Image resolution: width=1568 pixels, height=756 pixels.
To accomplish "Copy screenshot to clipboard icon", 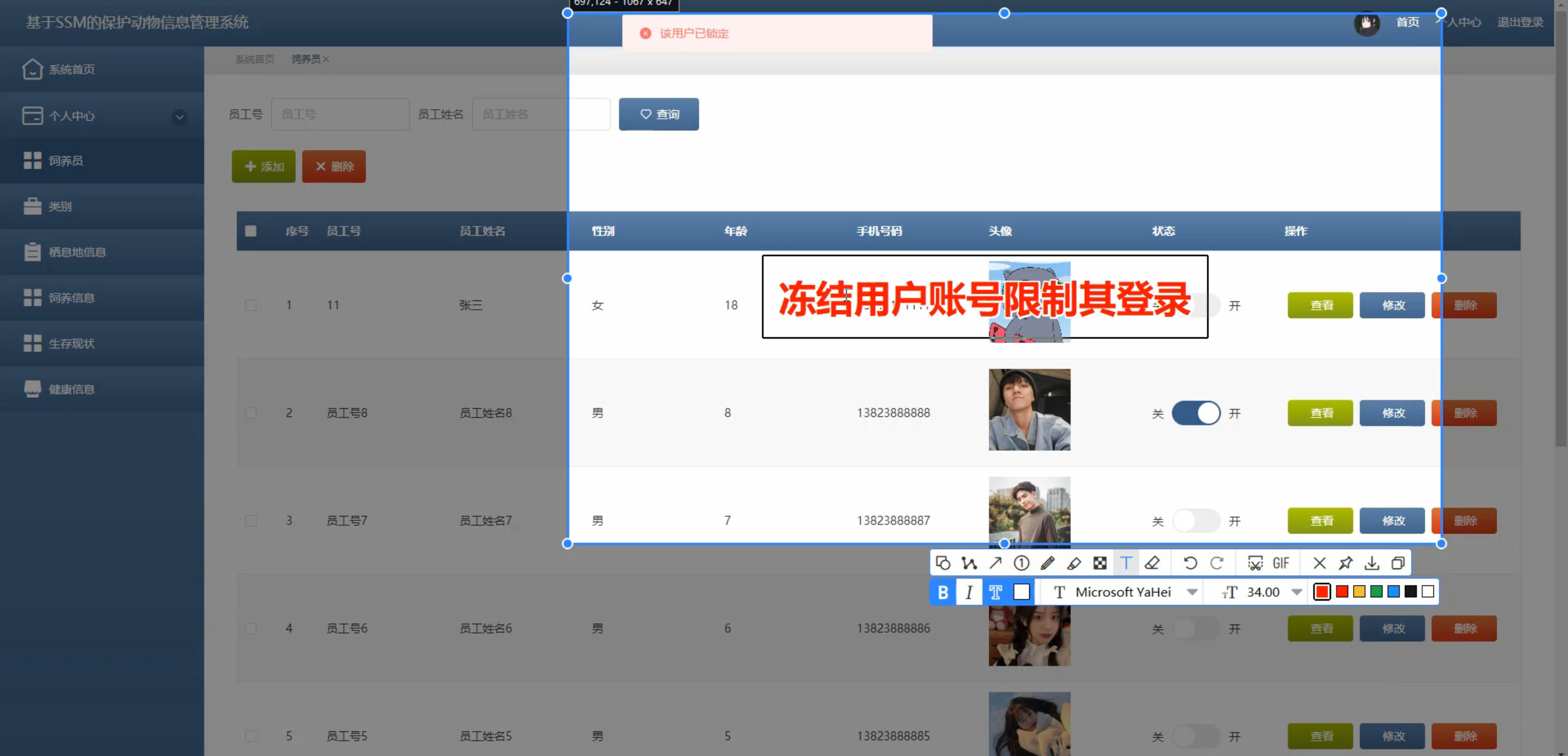I will tap(1398, 563).
